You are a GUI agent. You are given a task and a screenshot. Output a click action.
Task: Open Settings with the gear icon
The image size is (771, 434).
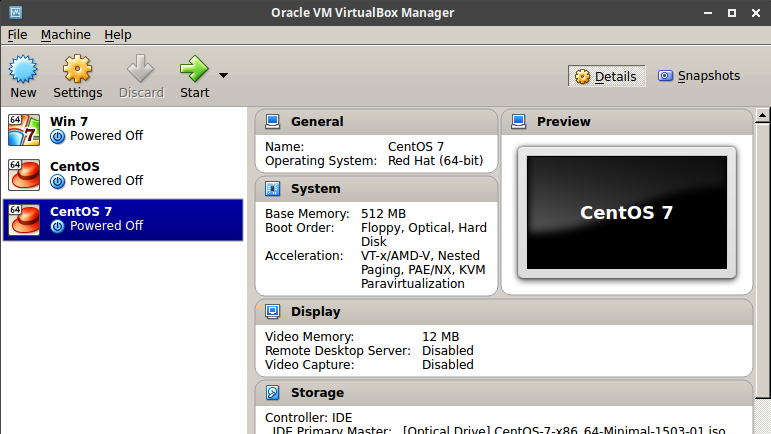point(77,69)
